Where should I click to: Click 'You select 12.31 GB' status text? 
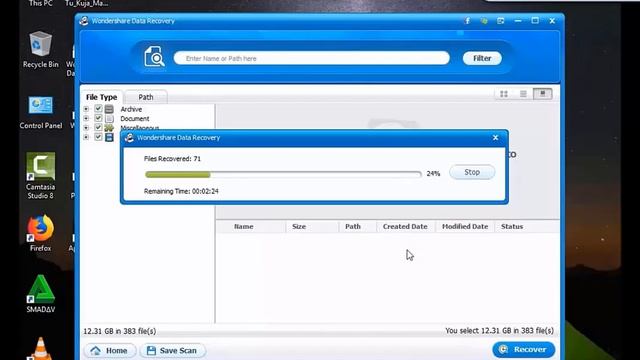pos(500,331)
